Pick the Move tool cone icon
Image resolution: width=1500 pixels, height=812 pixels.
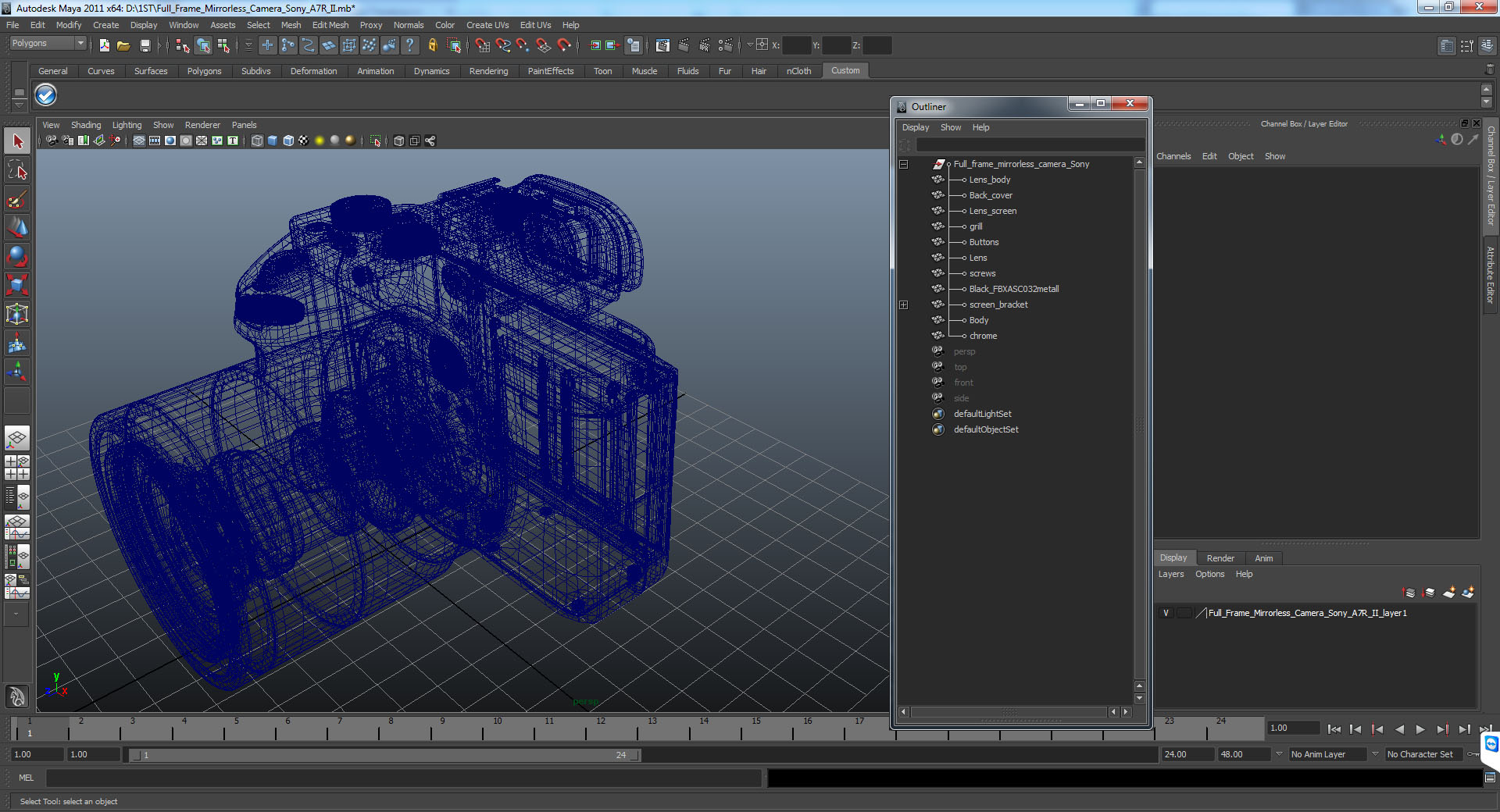(x=17, y=227)
